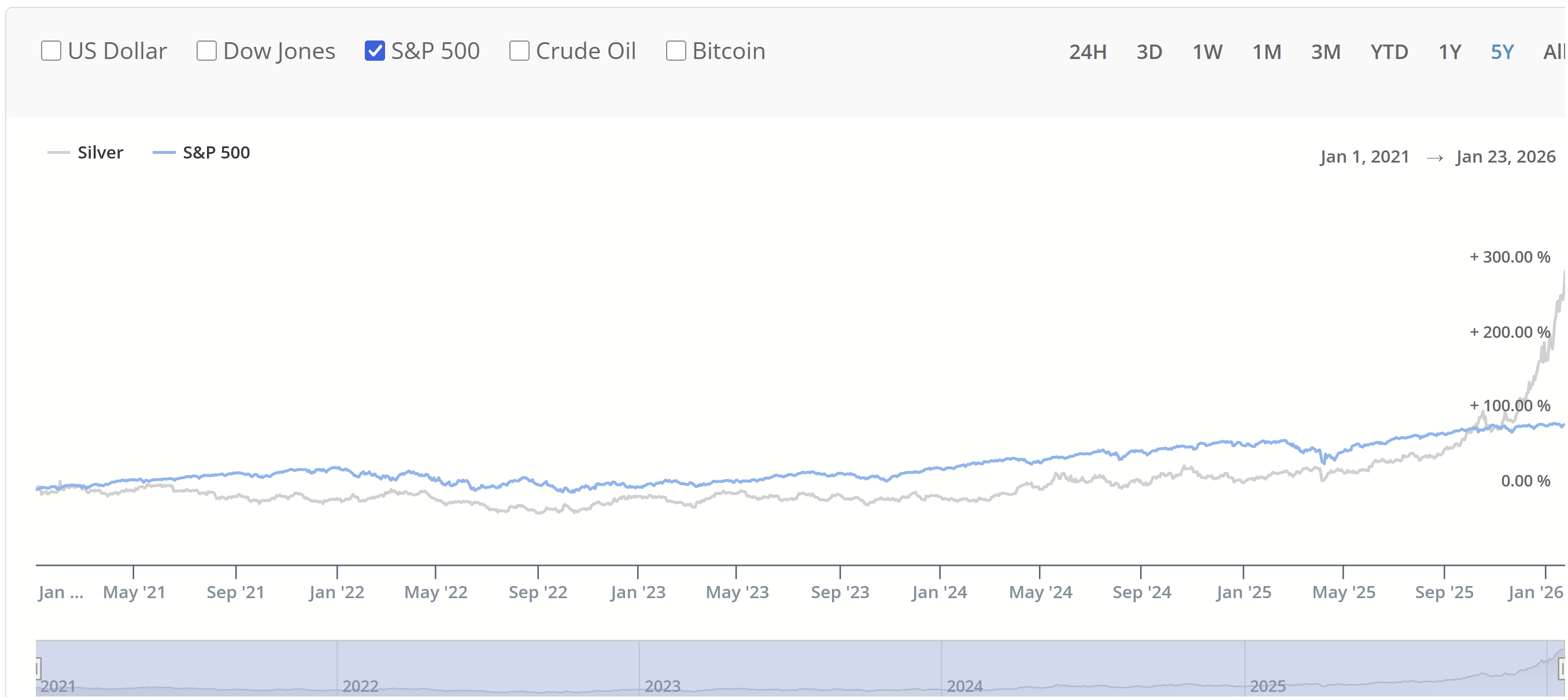Screen dimensions: 1568x700
Task: Grab the left range navigator handle
Action: tap(38, 668)
